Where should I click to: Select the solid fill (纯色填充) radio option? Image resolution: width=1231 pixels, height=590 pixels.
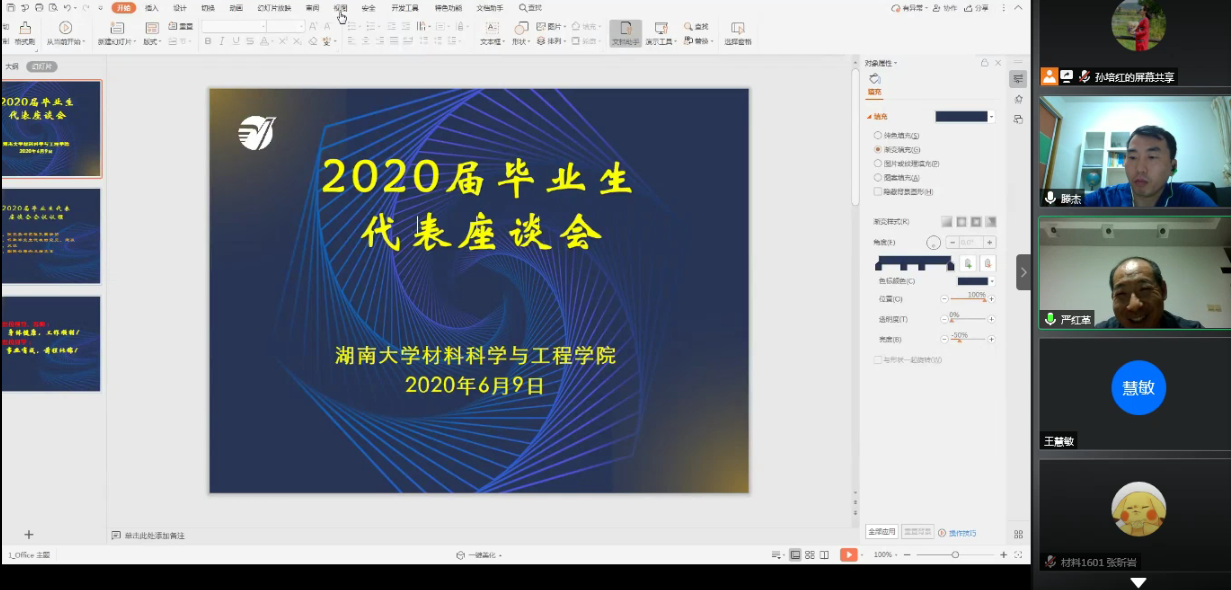[x=878, y=135]
